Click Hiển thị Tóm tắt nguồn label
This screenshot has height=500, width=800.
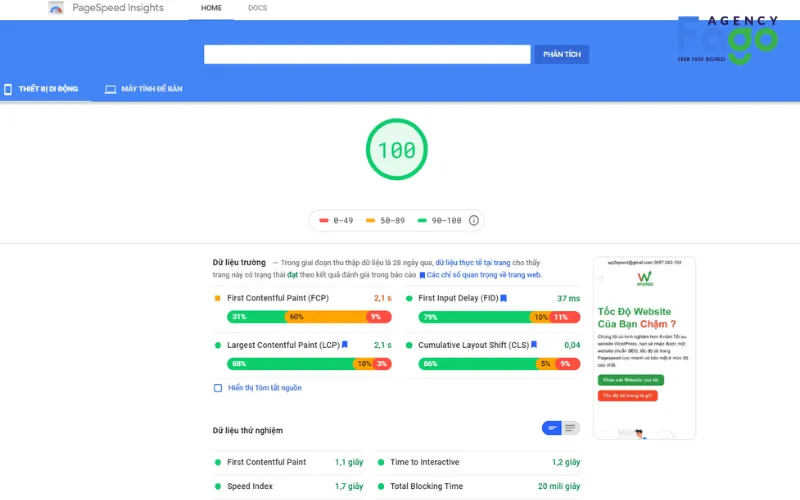265,388
